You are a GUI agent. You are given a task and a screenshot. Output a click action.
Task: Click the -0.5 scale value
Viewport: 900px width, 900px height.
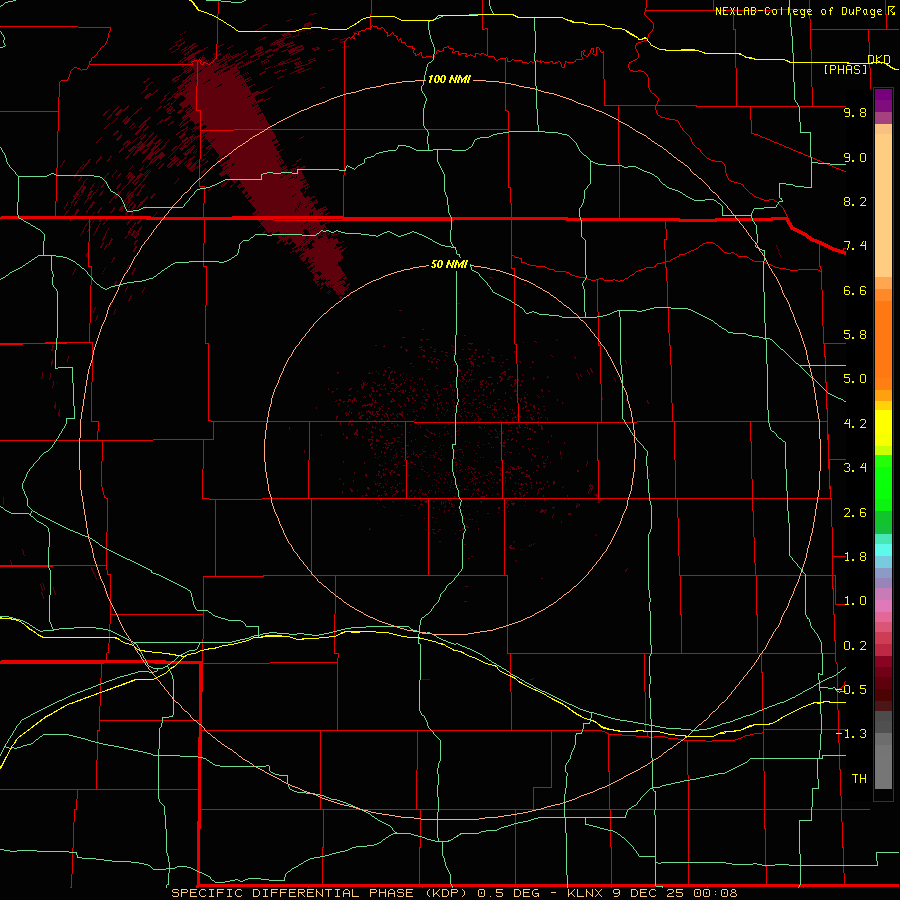pyautogui.click(x=851, y=690)
